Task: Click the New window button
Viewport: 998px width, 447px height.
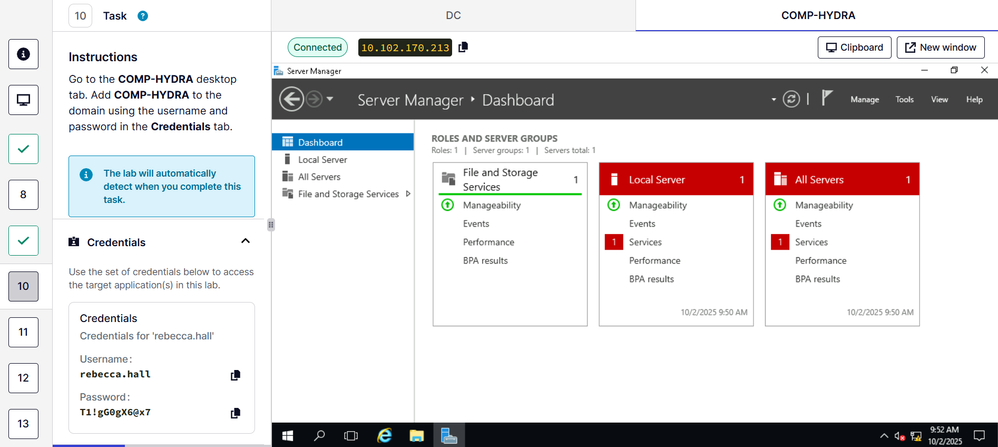Action: click(x=940, y=48)
